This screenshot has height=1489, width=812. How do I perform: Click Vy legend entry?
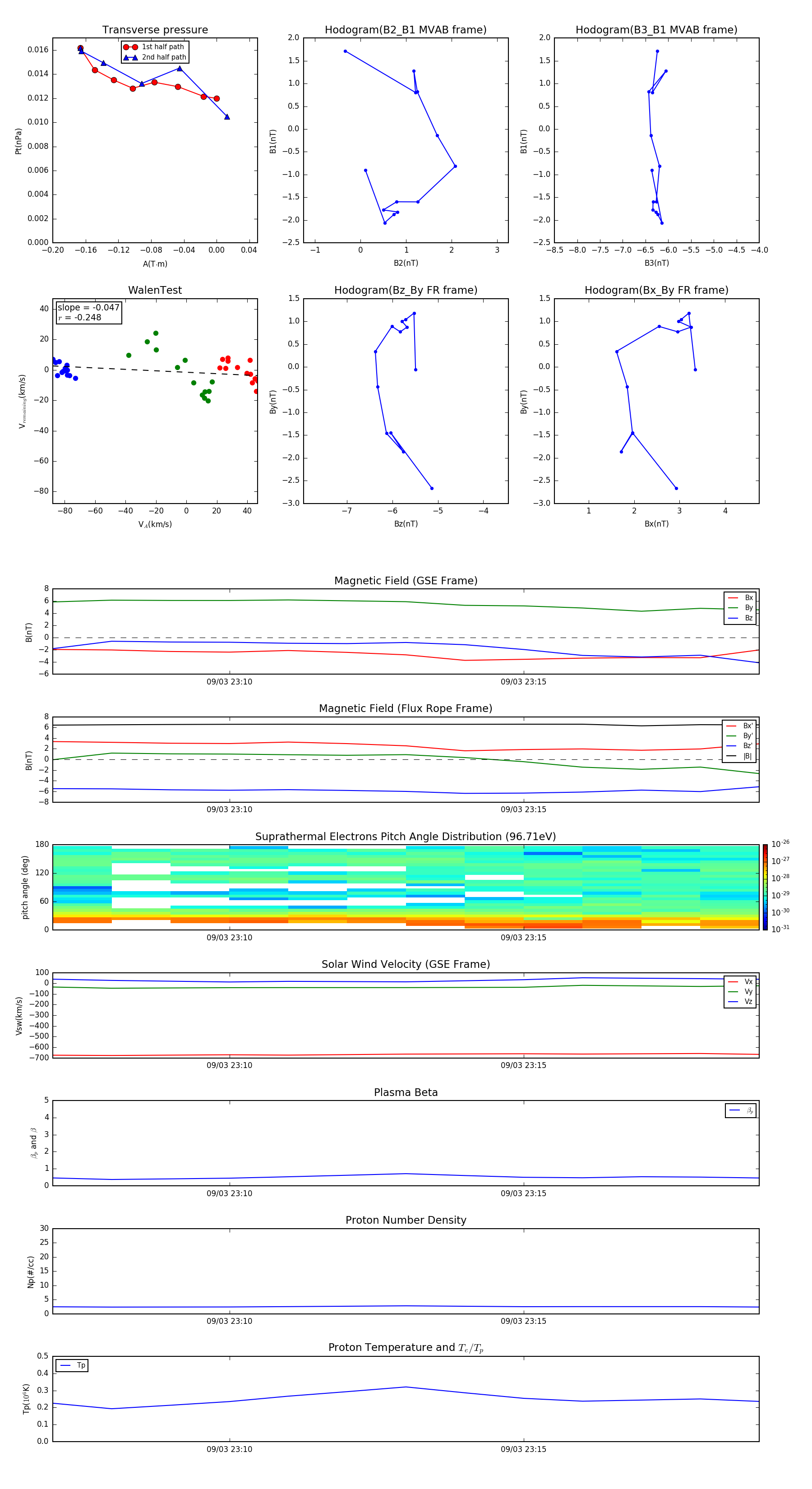pyautogui.click(x=740, y=991)
